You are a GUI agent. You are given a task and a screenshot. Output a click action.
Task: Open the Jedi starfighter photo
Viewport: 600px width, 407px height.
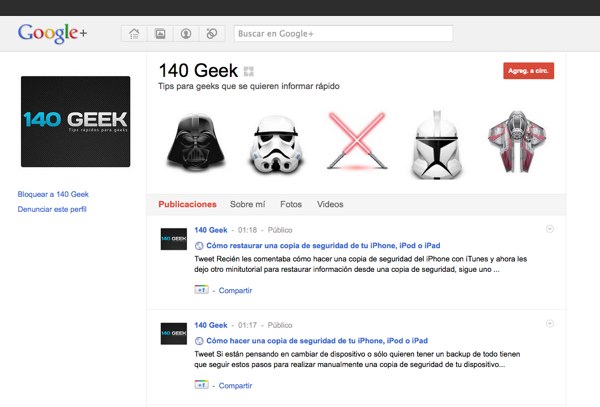pos(517,141)
